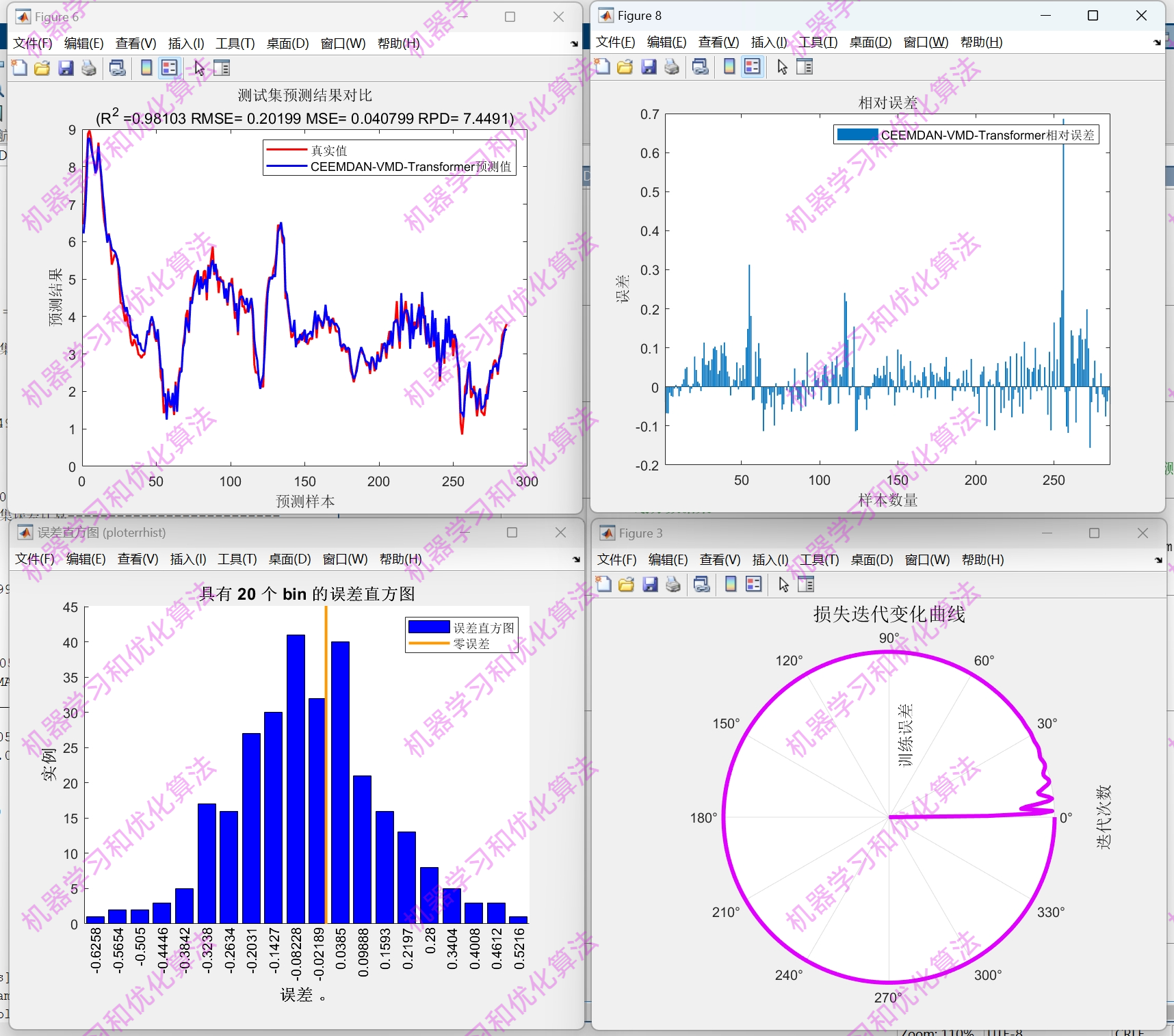Toggle Insert Colorbar in Figure 3 toolbar
1174x1036 pixels.
[x=731, y=584]
